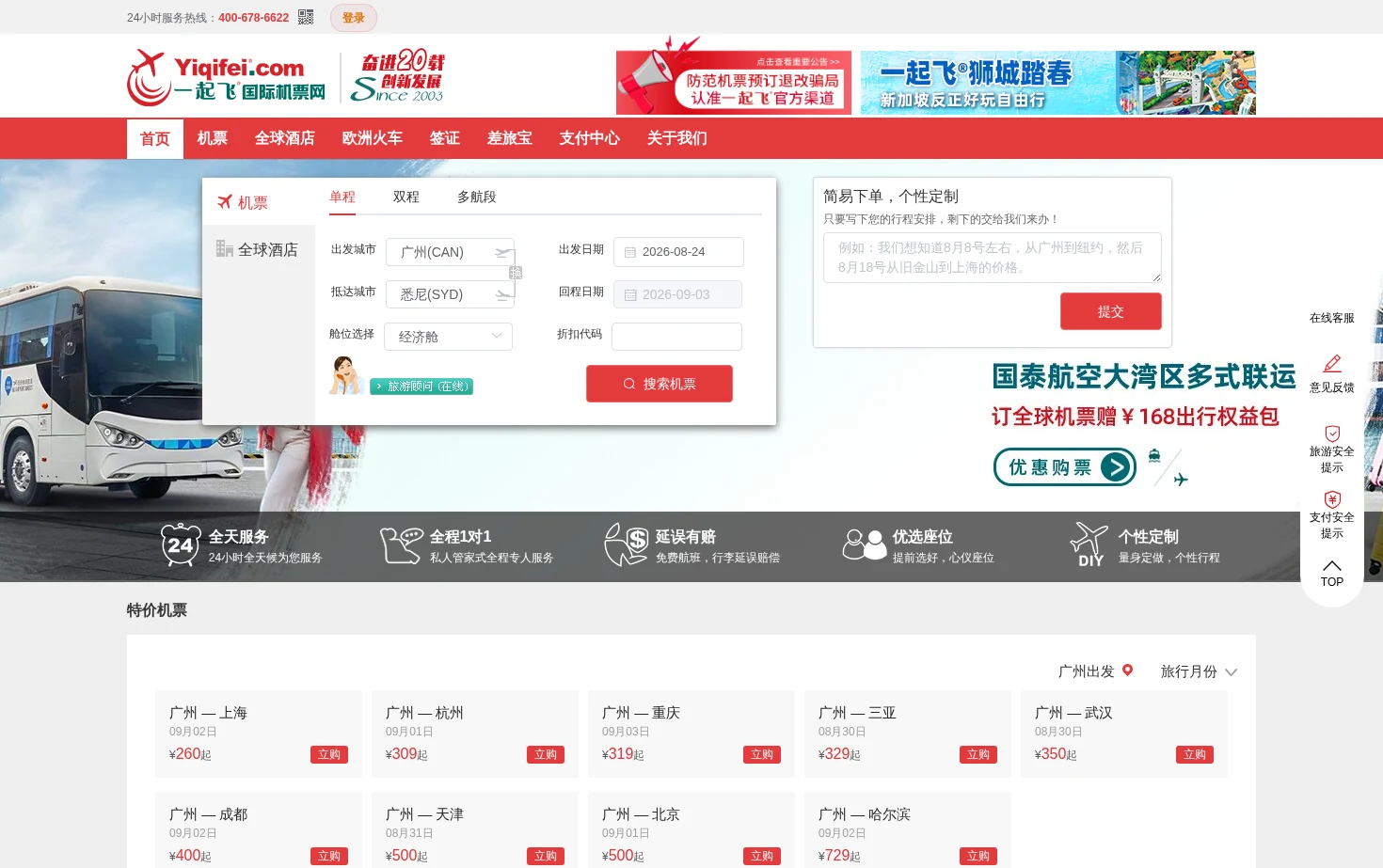1383x868 pixels.
Task: Submit the custom trip request with 提交
Action: point(1111,311)
